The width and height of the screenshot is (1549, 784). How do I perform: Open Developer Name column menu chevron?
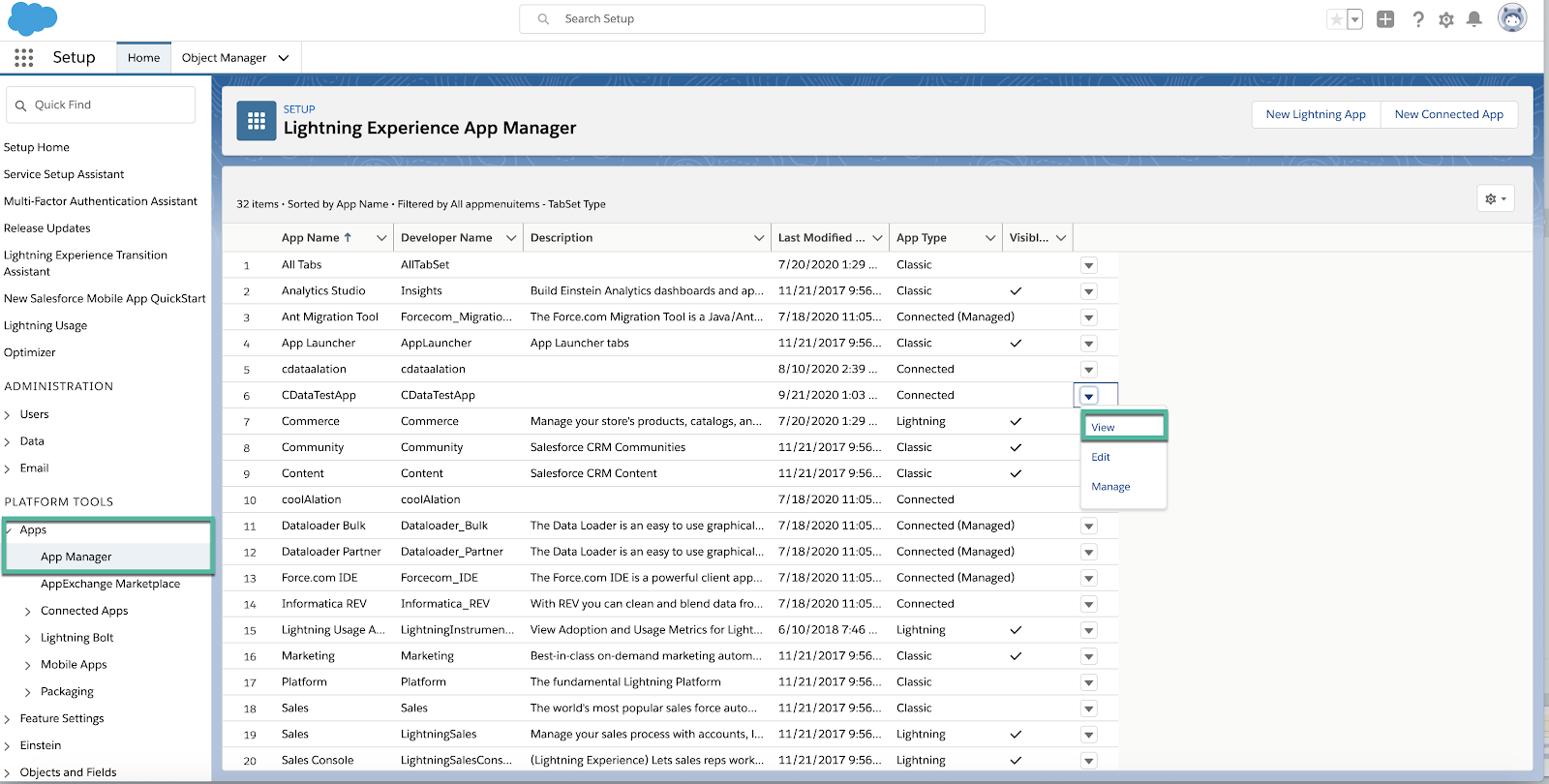511,238
